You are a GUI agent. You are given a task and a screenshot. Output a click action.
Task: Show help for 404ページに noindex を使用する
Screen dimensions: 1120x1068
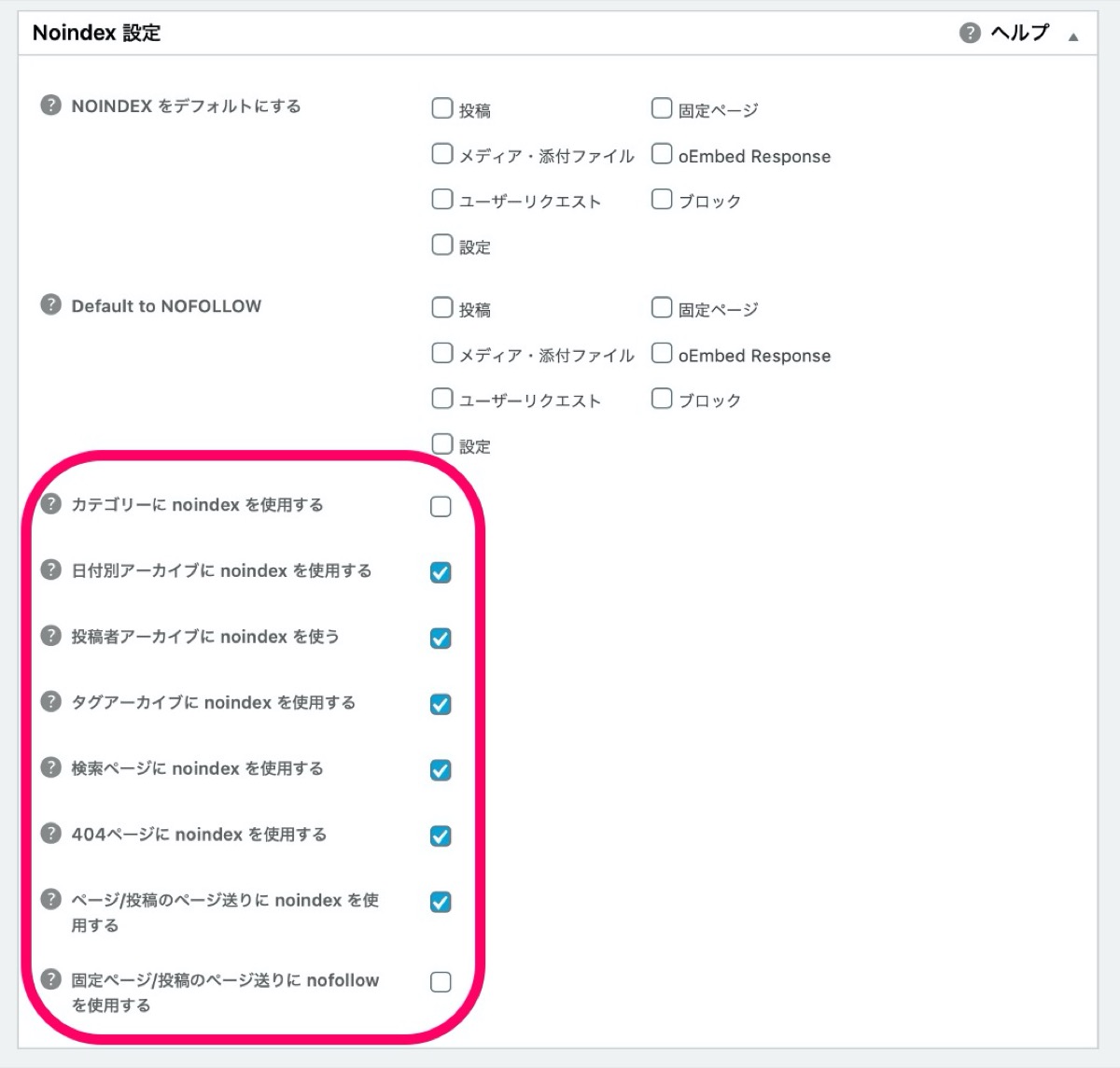point(50,833)
